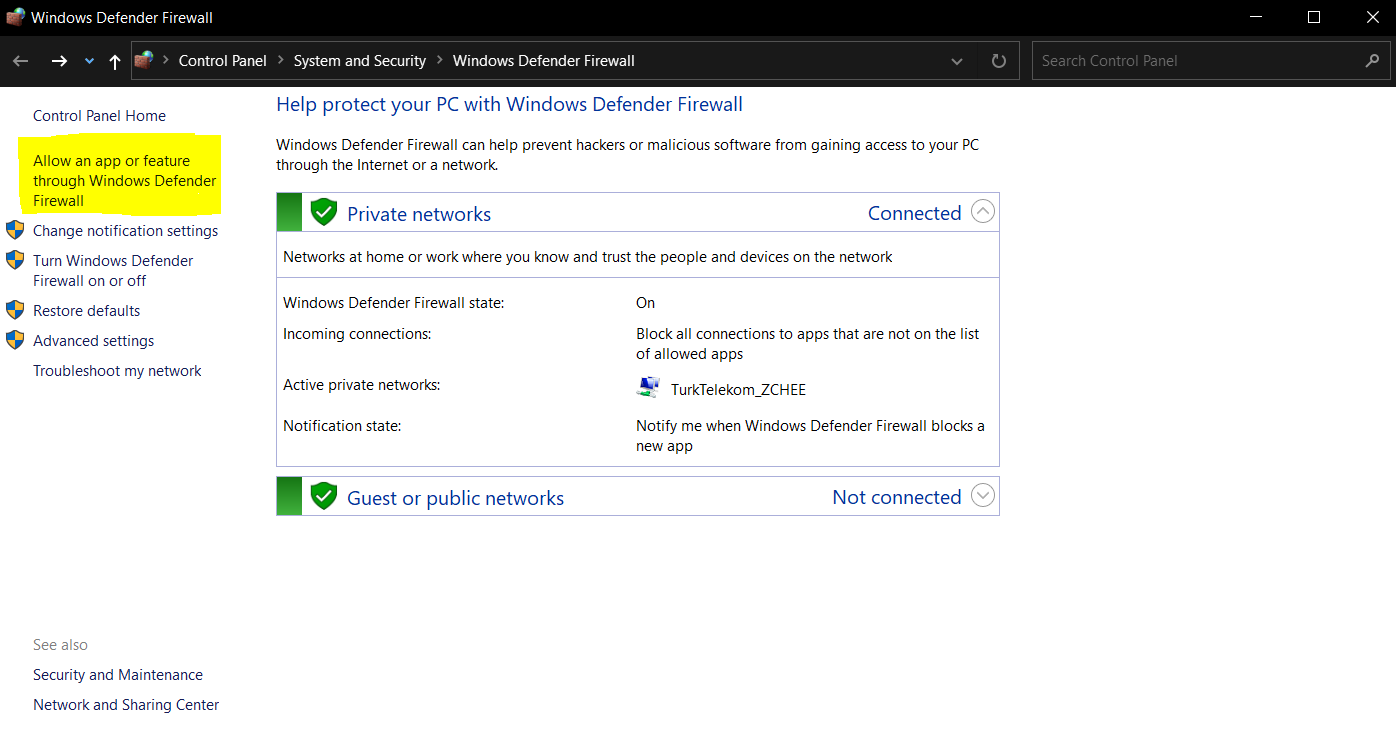Click Restore defaults link
The width and height of the screenshot is (1396, 731).
(x=86, y=311)
